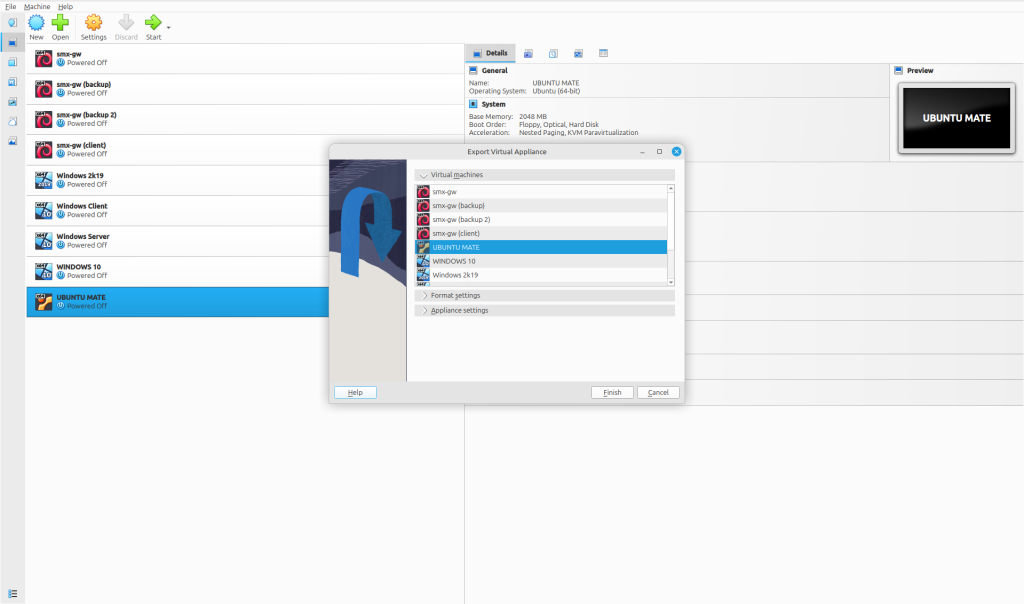1024x604 pixels.
Task: Click bottom-left list menu icon in sidebar
Action: pyautogui.click(x=12, y=593)
